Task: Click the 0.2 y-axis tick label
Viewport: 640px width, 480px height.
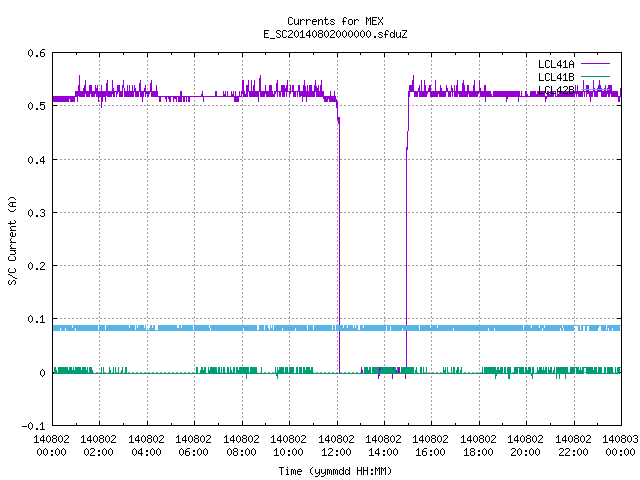Action: point(36,266)
